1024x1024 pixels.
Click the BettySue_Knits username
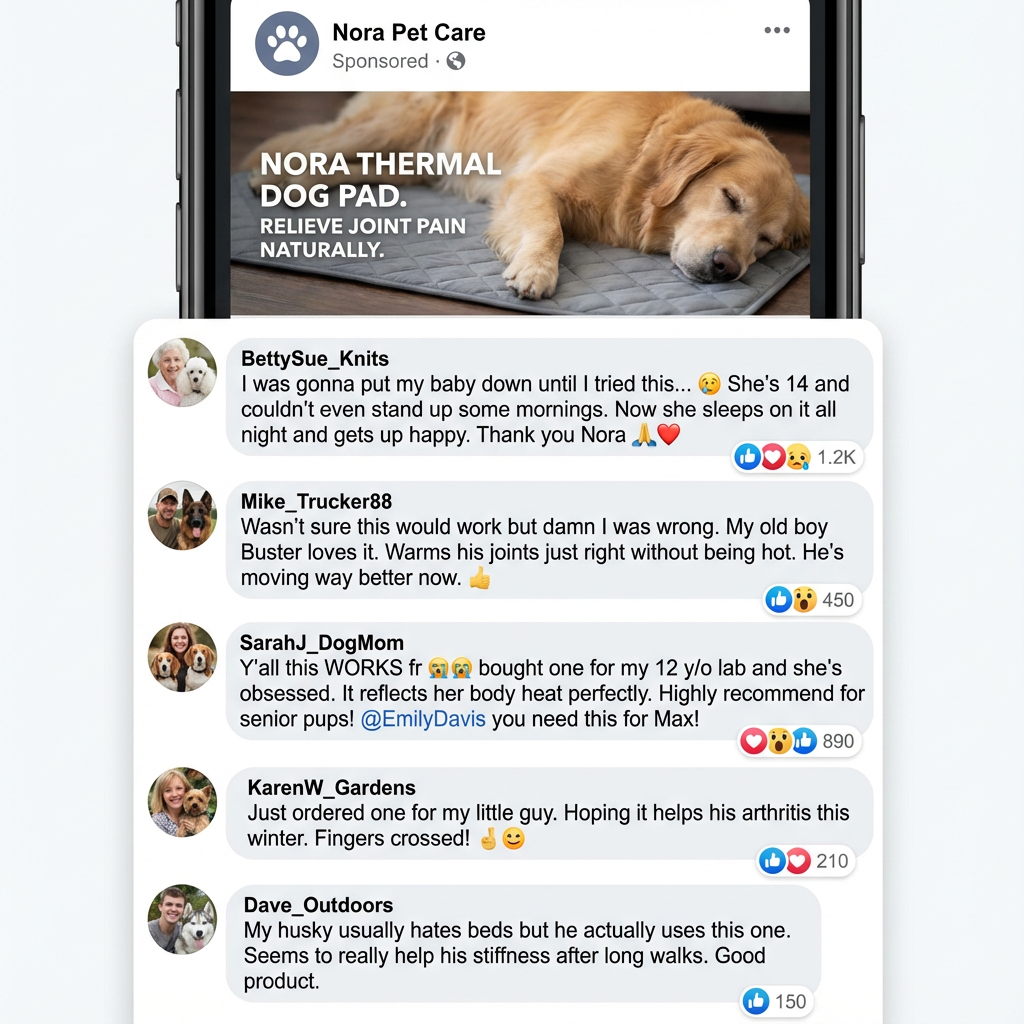click(x=315, y=359)
